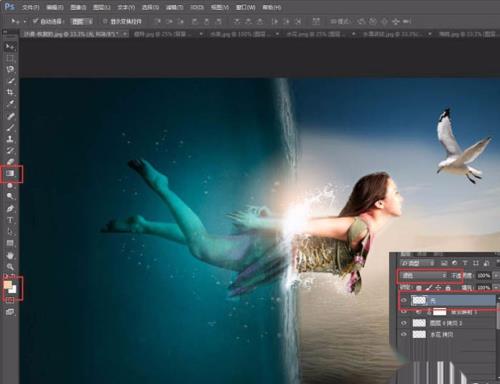This screenshot has width=500, height=384.
Task: Filter layers by pixel layer icon
Action: point(444,263)
